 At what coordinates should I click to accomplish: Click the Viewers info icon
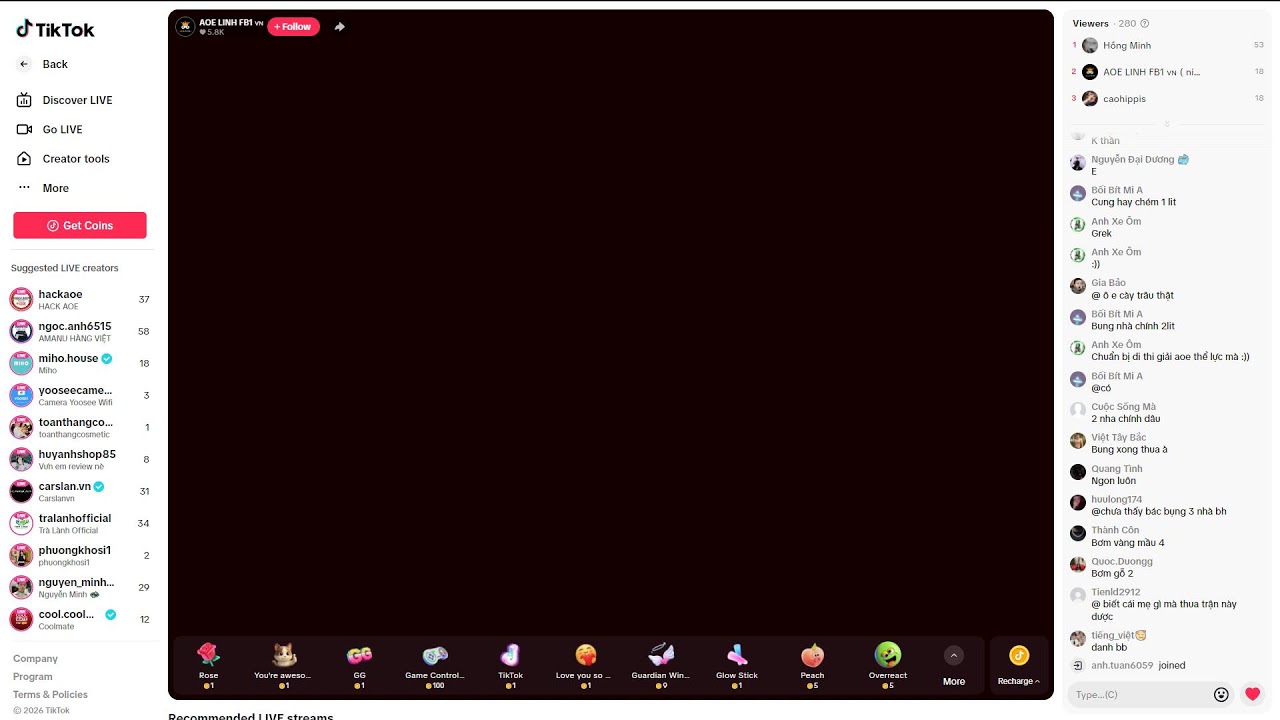(x=1145, y=23)
